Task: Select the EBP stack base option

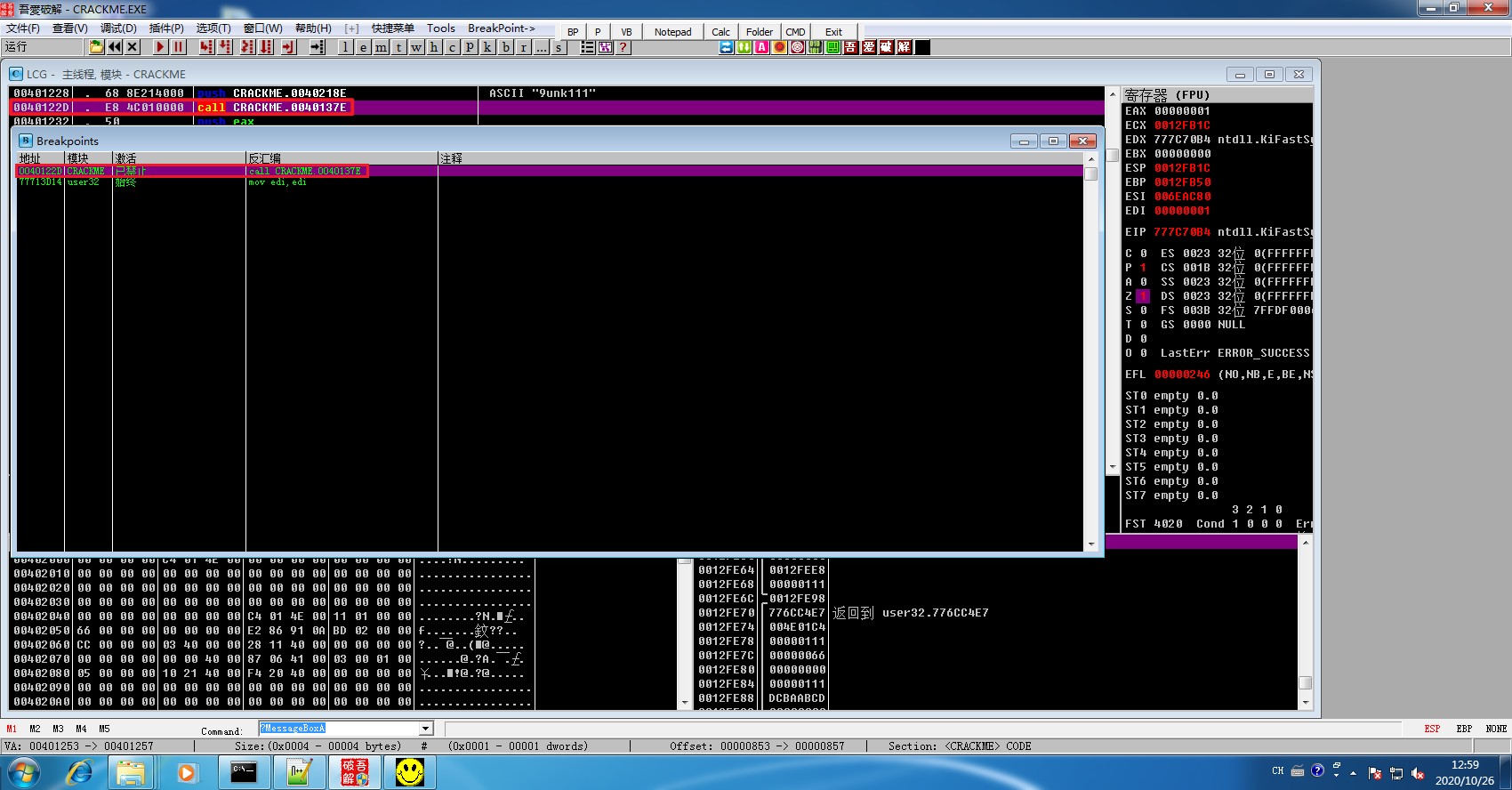Action: pyautogui.click(x=1464, y=729)
